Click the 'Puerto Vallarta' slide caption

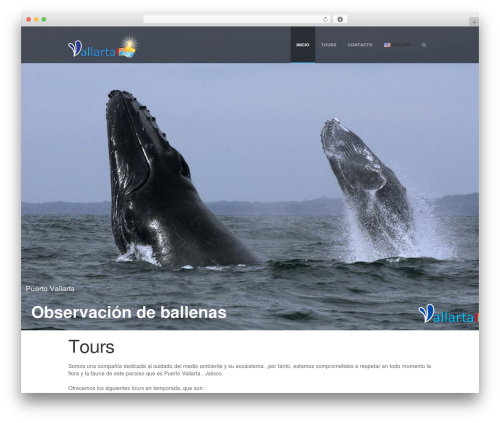point(50,289)
